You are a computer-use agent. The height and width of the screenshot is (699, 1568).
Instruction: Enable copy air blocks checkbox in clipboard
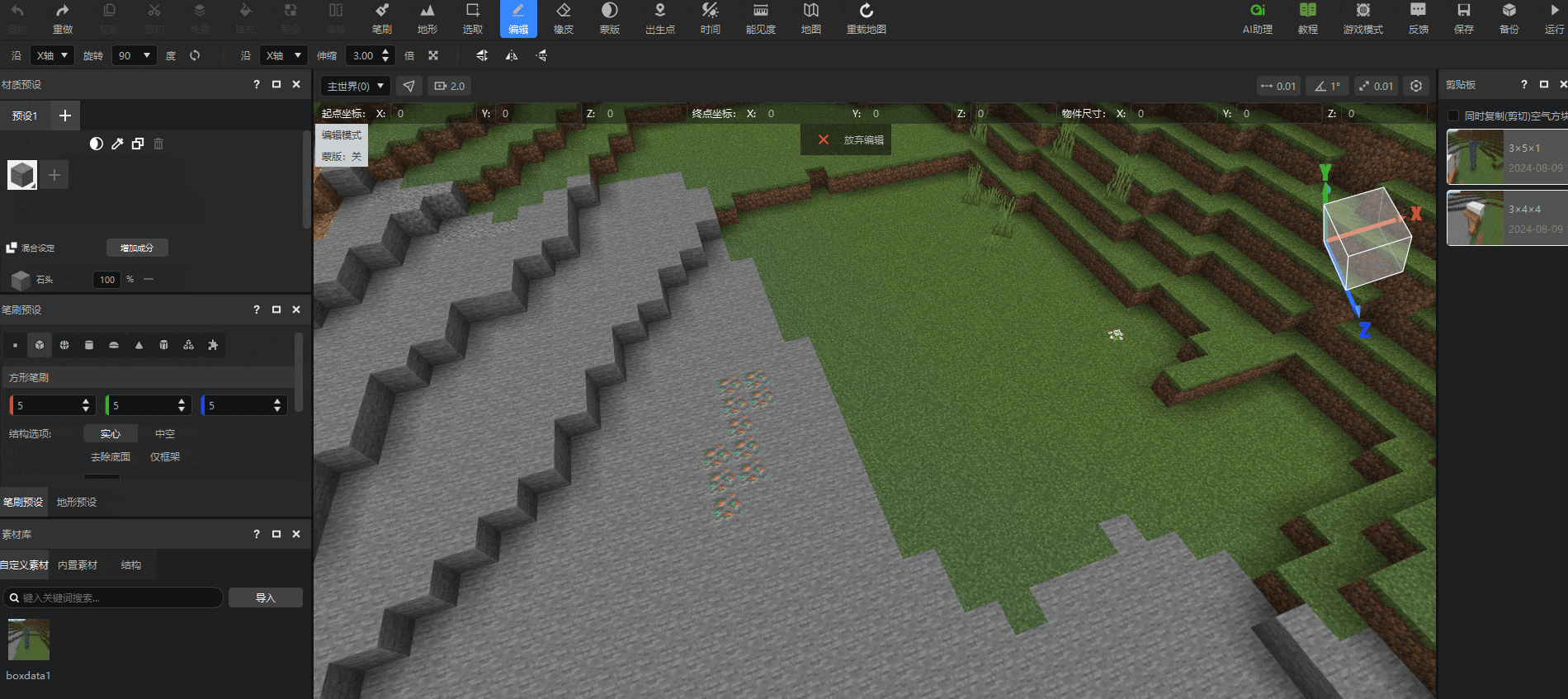(x=1453, y=116)
